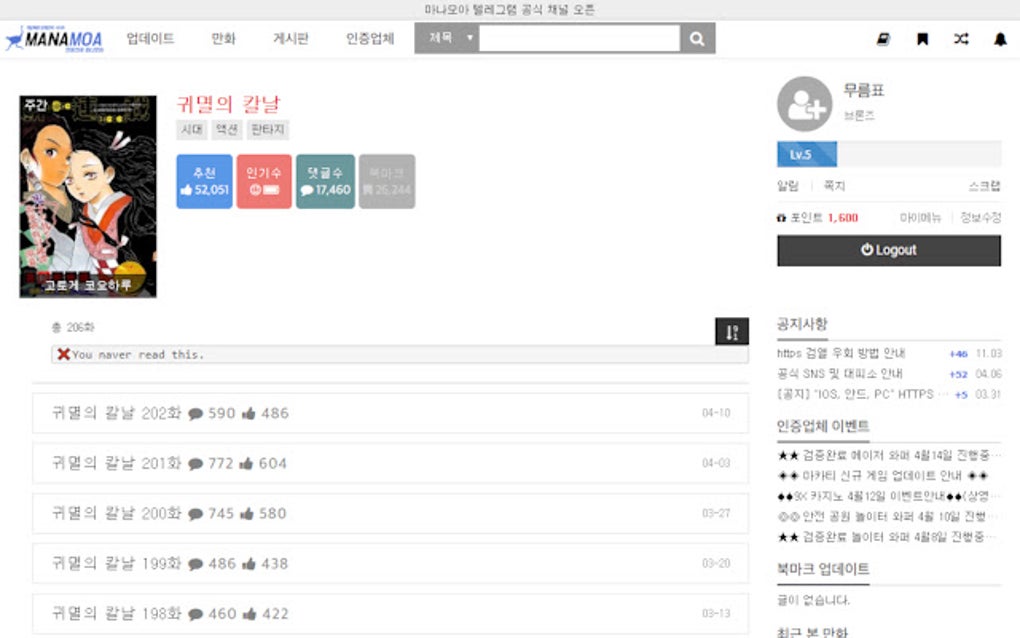Open the 귀멸의 칼날 200화 episode
Screen dimensions: 1020x638
point(116,514)
